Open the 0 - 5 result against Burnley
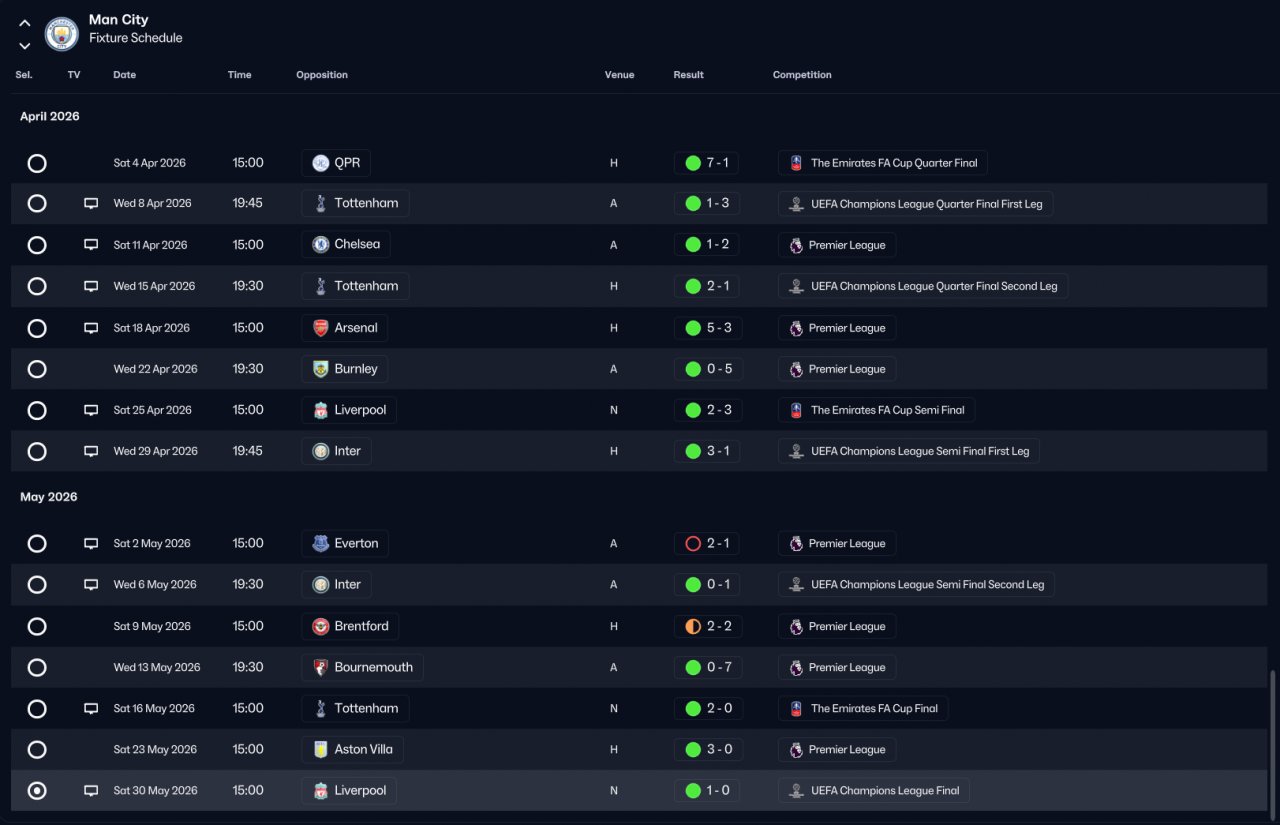 click(x=706, y=369)
